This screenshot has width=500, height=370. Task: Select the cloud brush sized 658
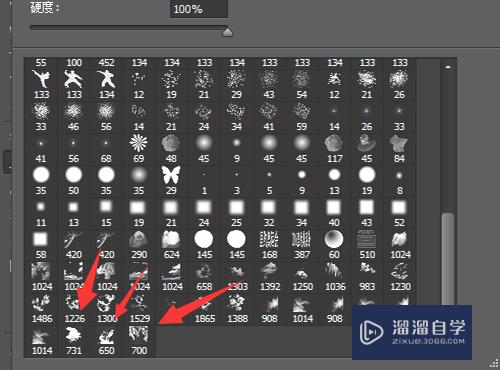click(204, 271)
